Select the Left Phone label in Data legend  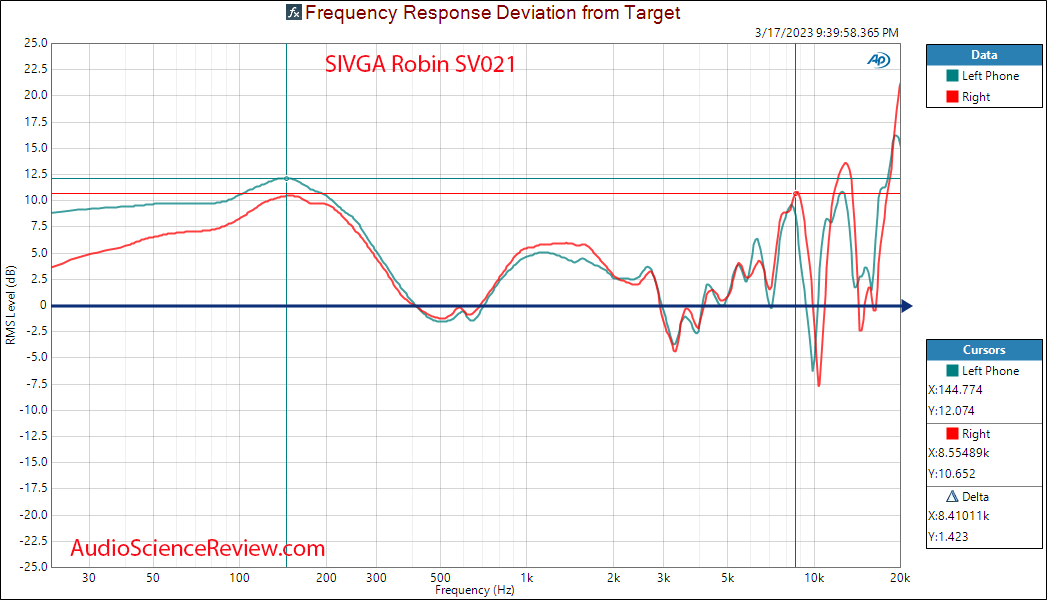point(990,76)
